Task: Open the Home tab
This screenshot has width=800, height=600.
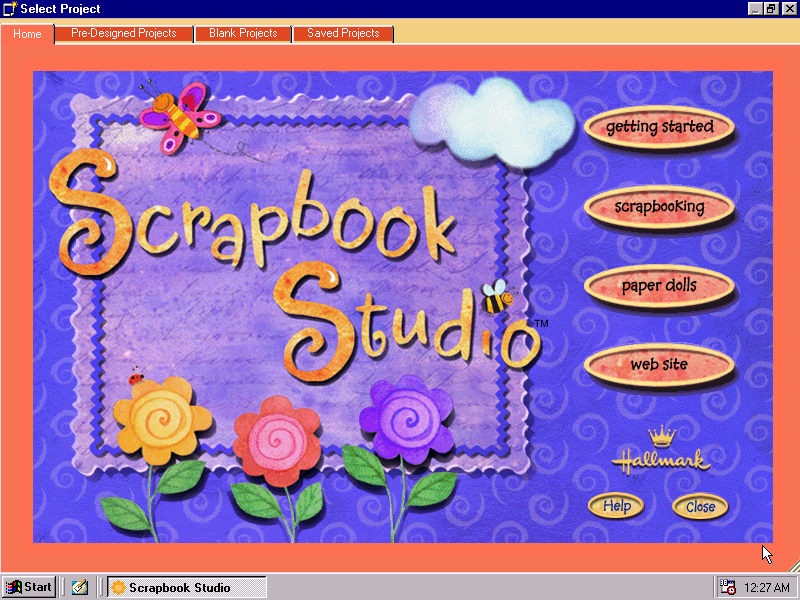Action: 28,34
